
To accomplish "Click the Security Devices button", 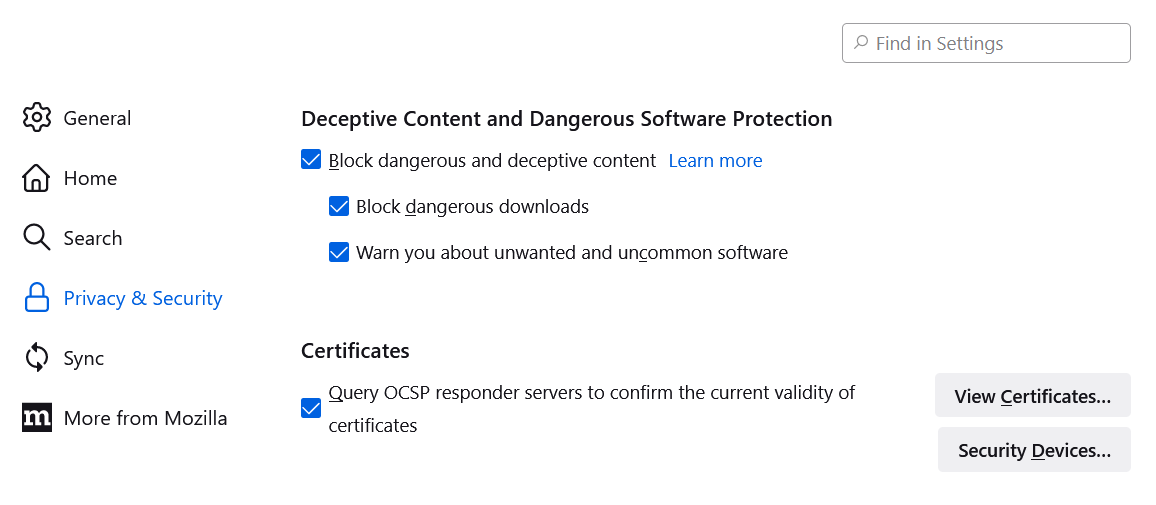I will click(x=1034, y=450).
